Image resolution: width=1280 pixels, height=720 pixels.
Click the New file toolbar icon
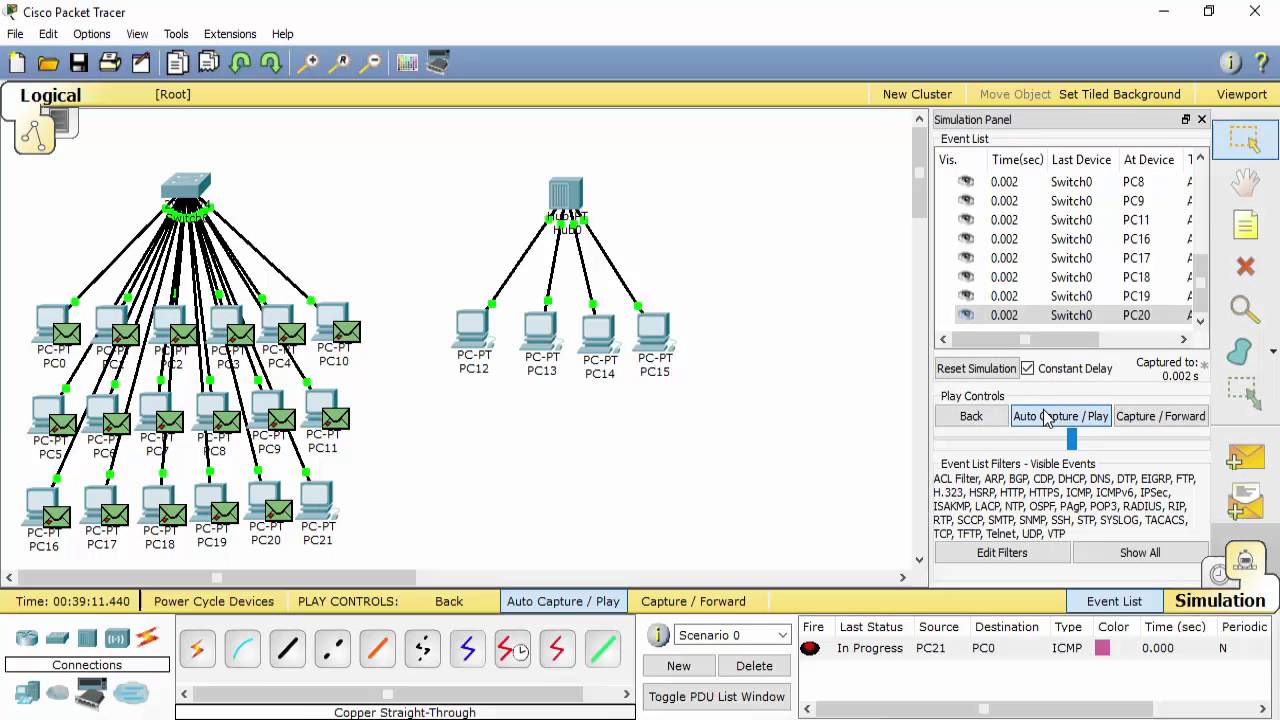pos(17,63)
